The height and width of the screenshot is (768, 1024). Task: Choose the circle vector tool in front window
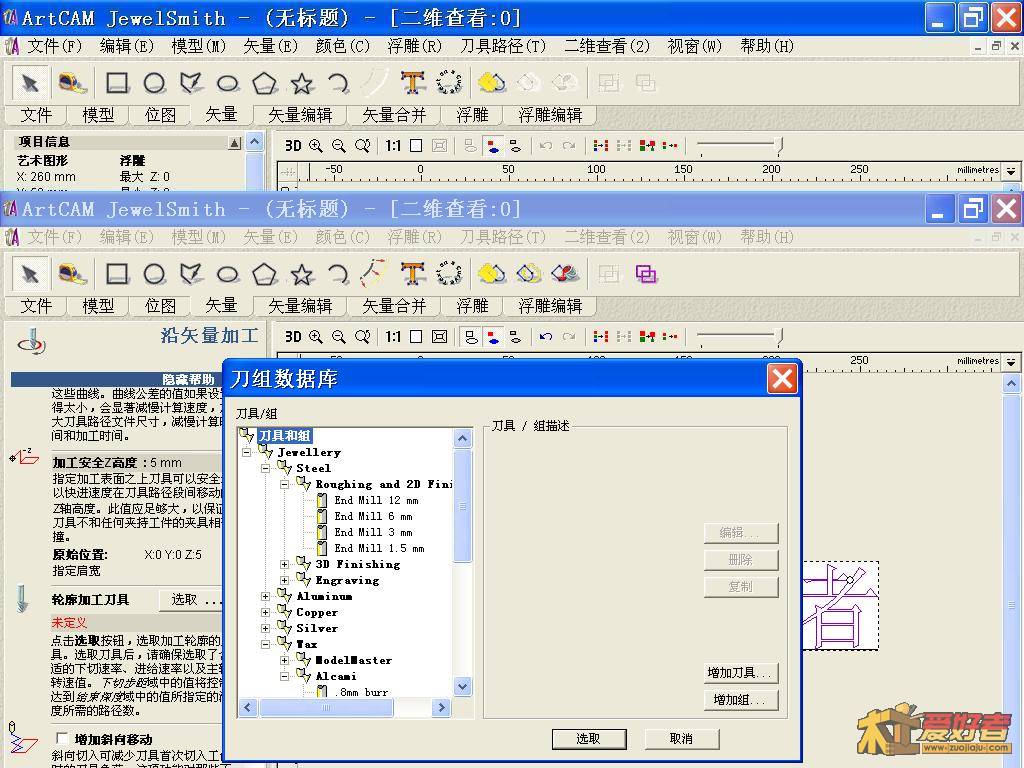click(x=154, y=274)
